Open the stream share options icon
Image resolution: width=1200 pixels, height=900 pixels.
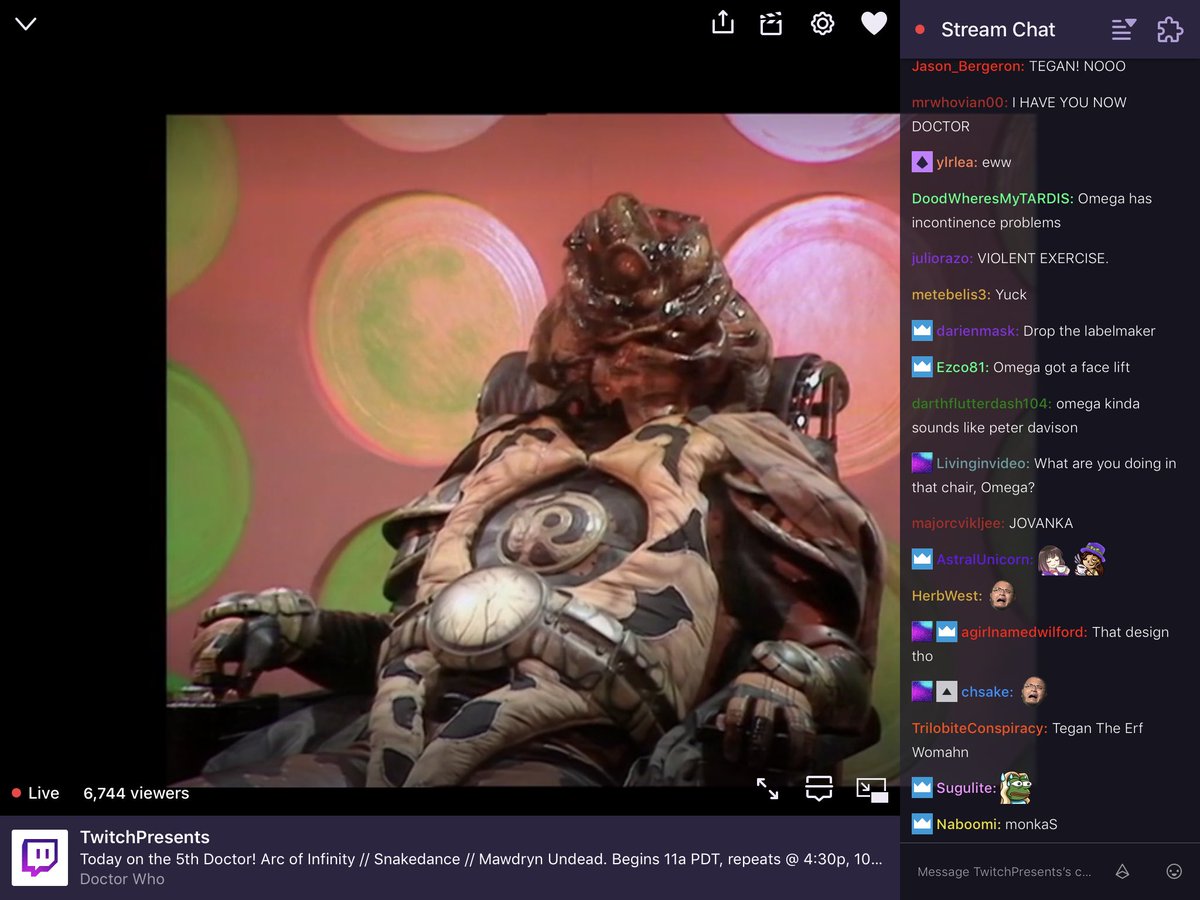coord(722,23)
